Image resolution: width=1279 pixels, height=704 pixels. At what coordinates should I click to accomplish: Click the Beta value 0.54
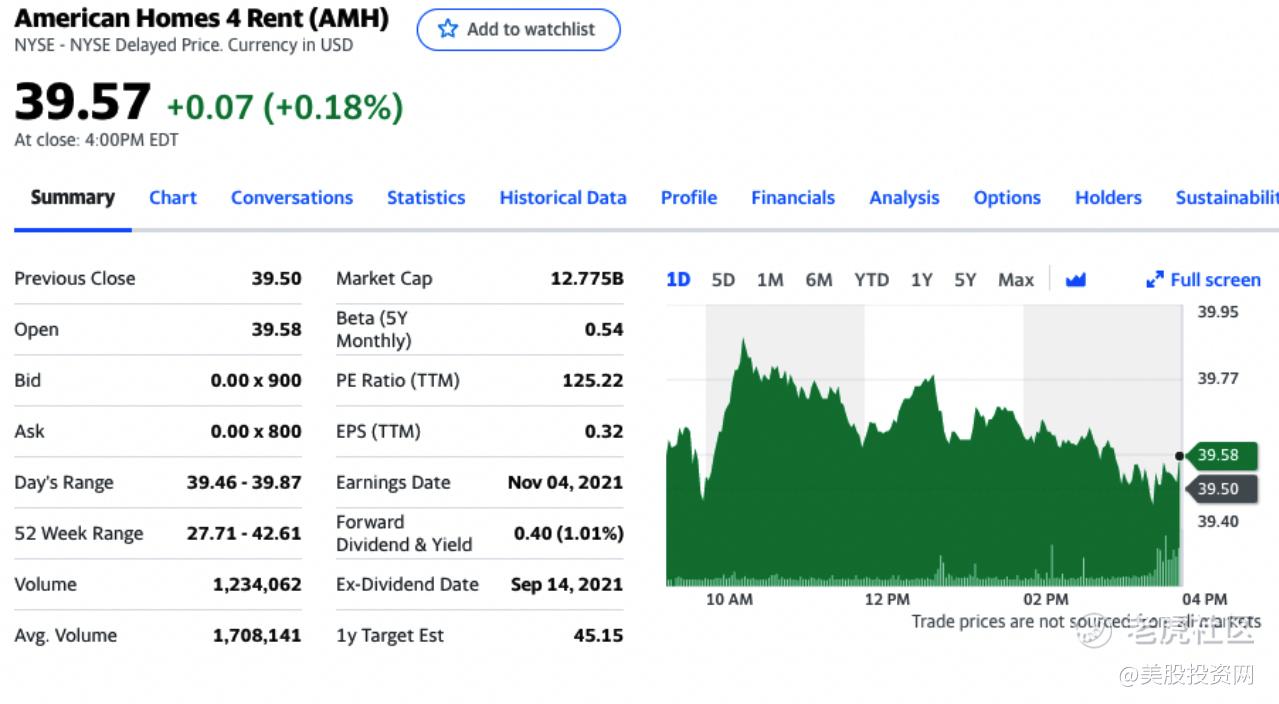604,330
